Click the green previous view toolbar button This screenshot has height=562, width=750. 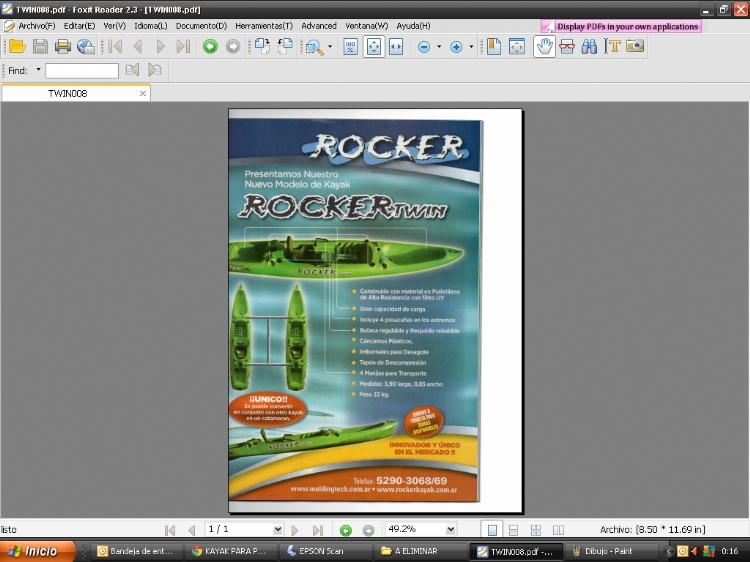(x=210, y=46)
